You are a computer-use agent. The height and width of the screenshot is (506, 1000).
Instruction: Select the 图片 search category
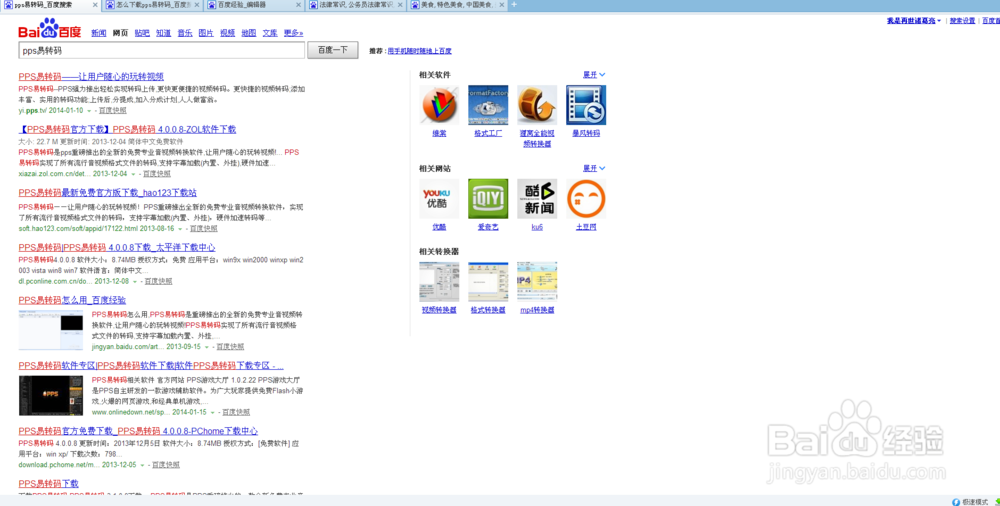click(x=206, y=33)
